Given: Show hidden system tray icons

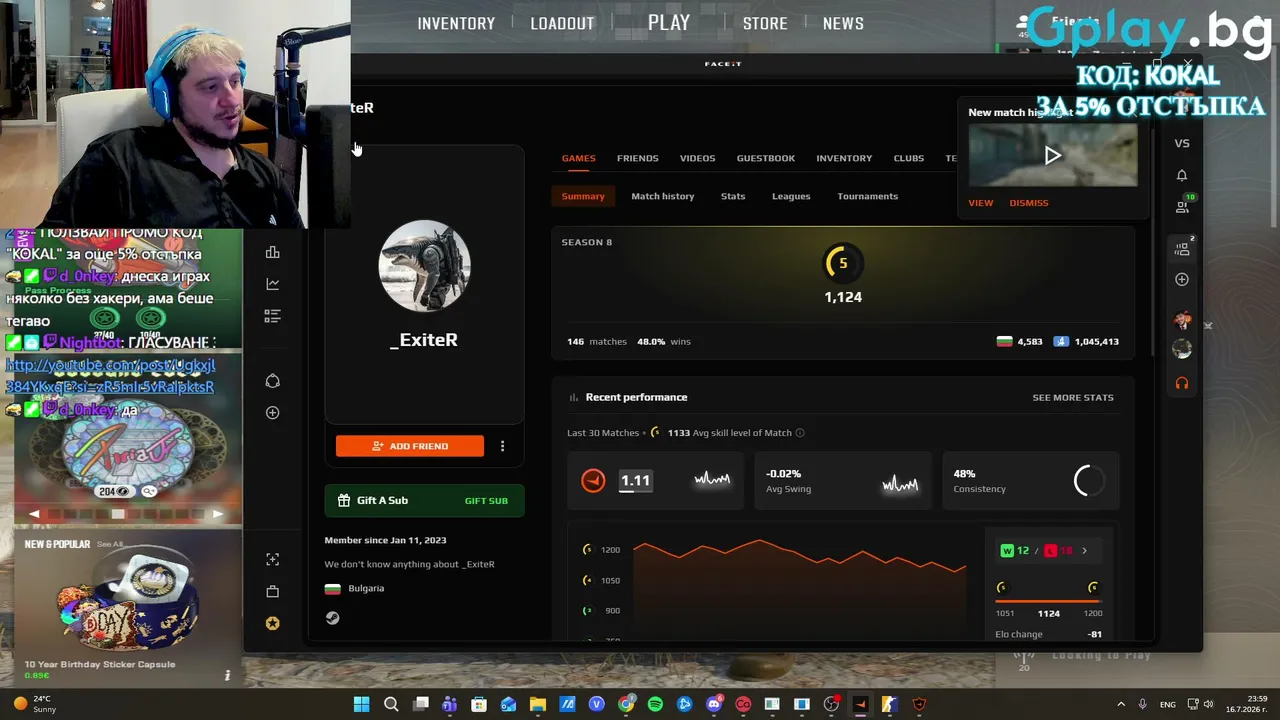Looking at the screenshot, I should (1121, 704).
